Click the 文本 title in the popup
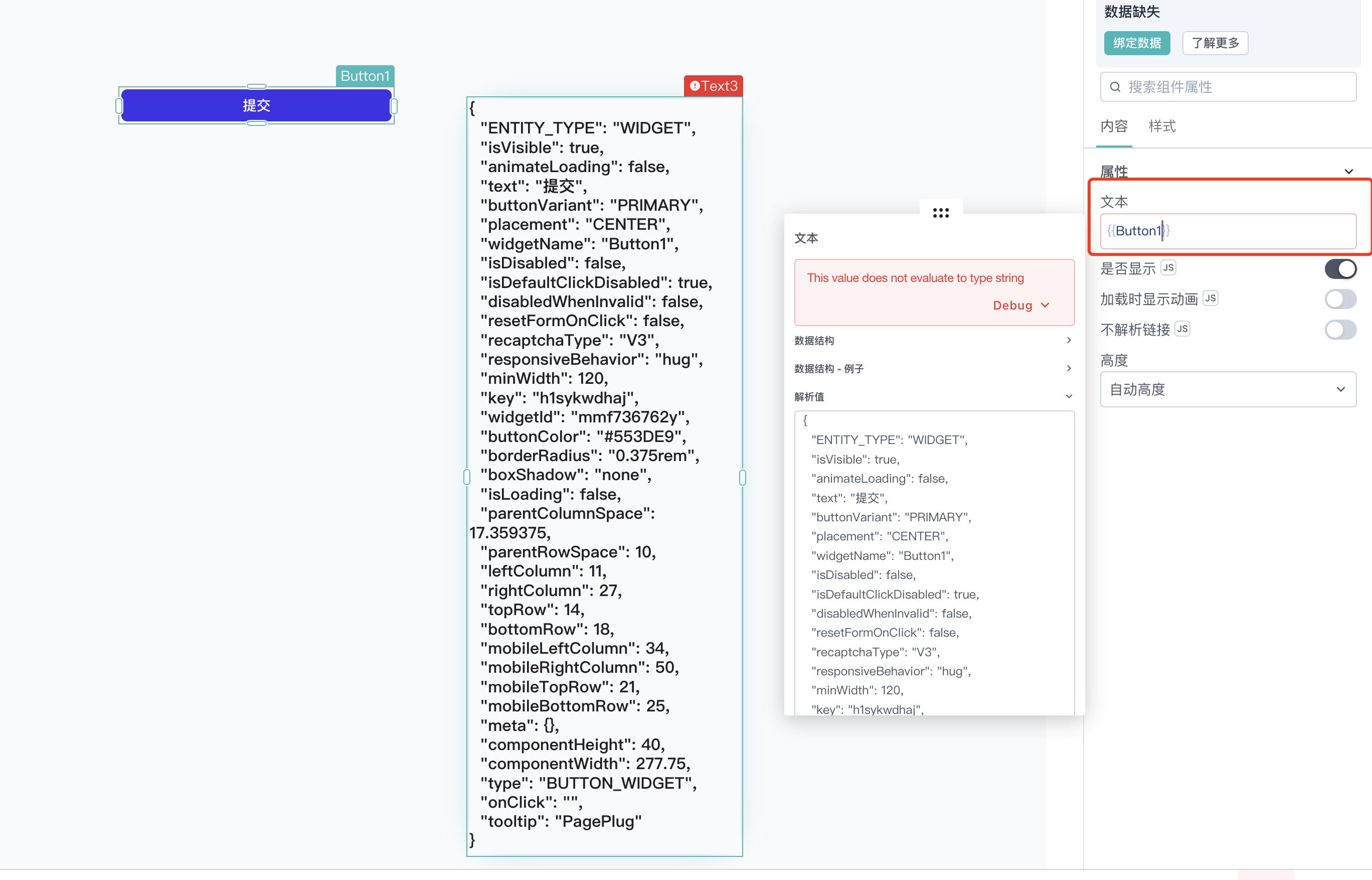Viewport: 1372px width, 880px height. (806, 238)
